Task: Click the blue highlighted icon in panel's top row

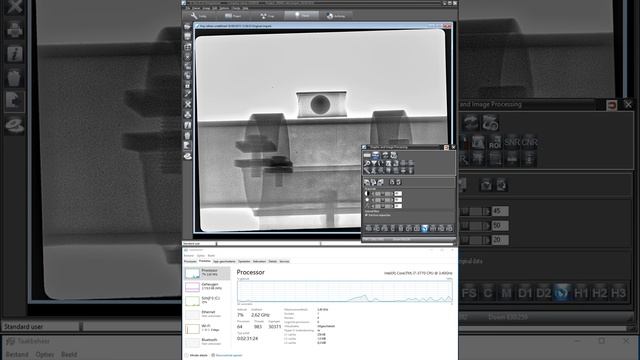Action: 376,155
